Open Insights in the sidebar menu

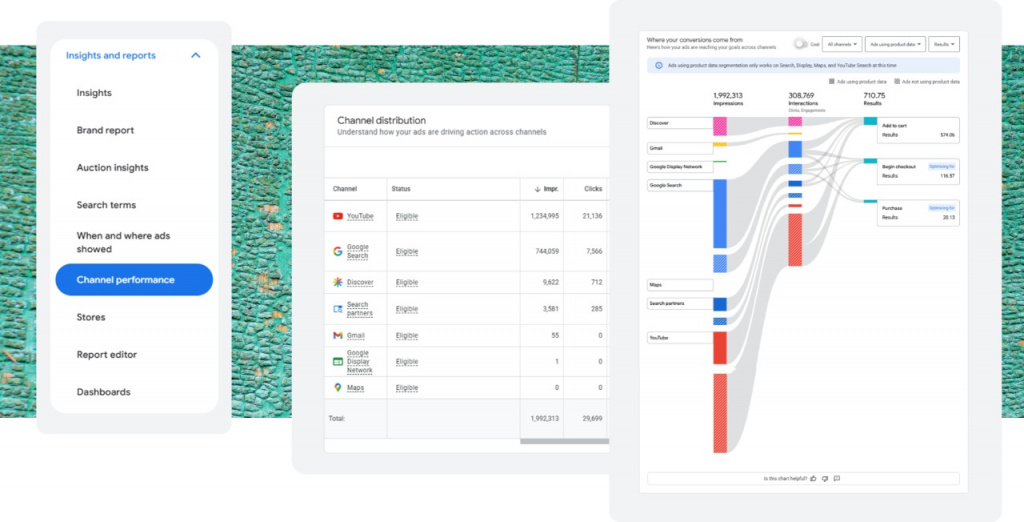94,93
